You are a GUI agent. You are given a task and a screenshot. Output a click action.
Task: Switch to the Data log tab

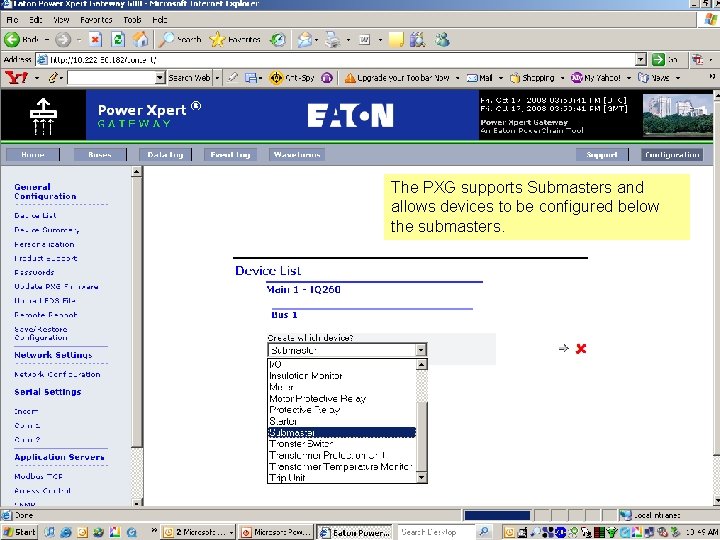click(x=165, y=155)
